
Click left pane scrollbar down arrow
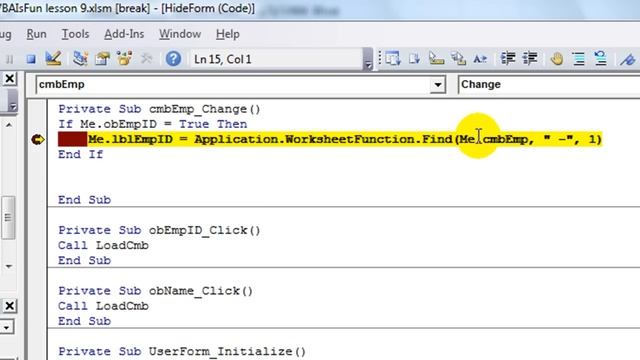[9, 267]
